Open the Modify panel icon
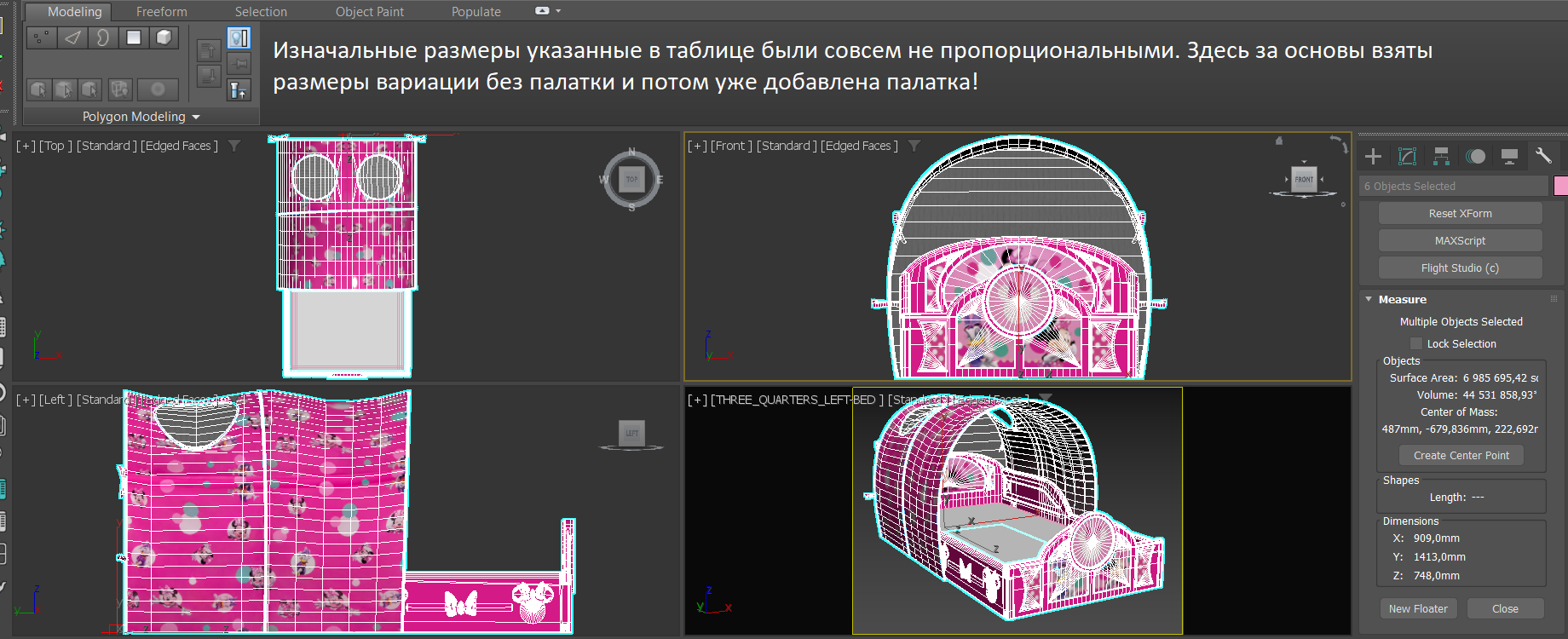 click(x=1407, y=156)
